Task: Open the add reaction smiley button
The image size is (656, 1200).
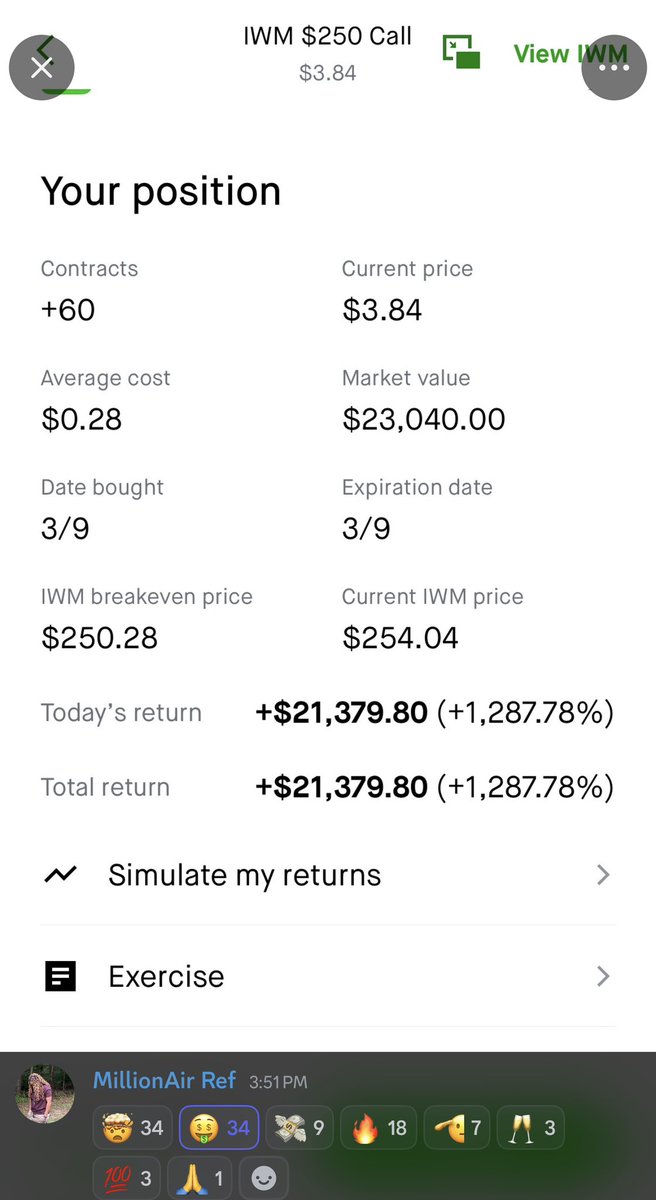Action: point(263,1178)
